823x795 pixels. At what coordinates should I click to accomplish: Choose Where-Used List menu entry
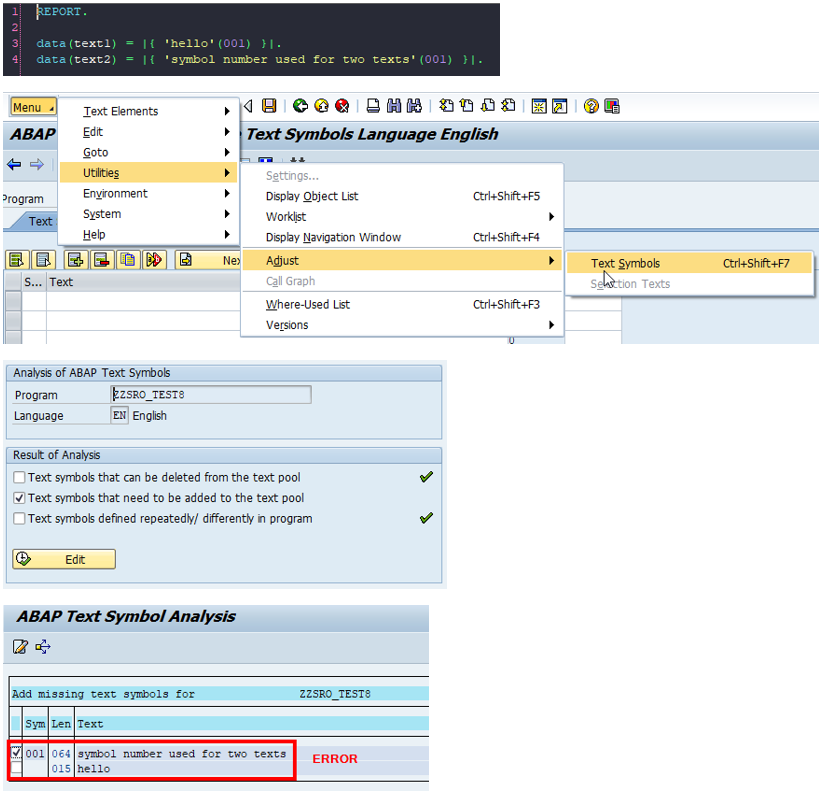click(307, 304)
